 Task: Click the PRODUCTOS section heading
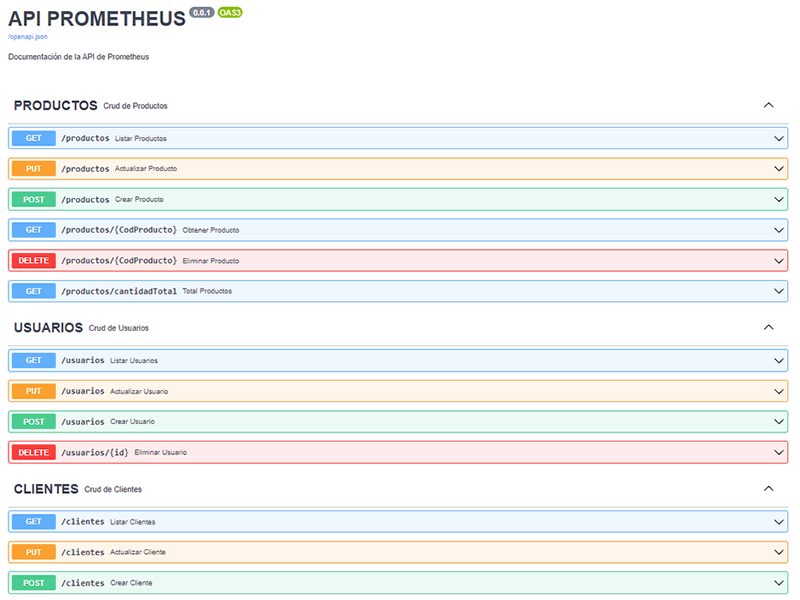[55, 105]
